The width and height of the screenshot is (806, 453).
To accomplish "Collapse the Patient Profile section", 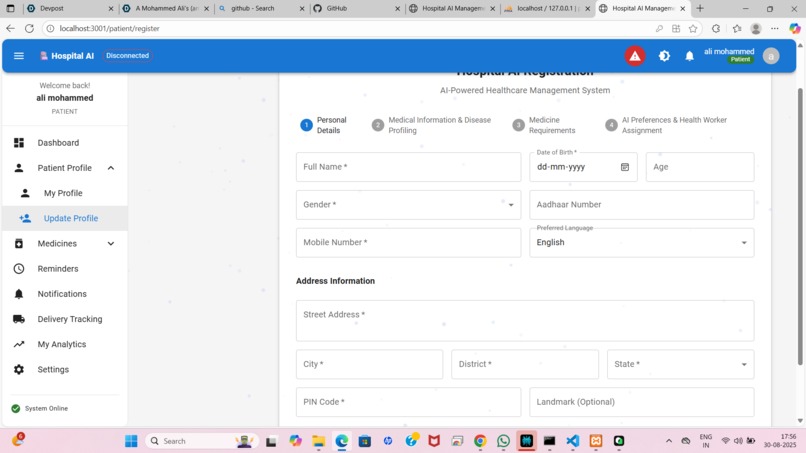I will pyautogui.click(x=111, y=168).
